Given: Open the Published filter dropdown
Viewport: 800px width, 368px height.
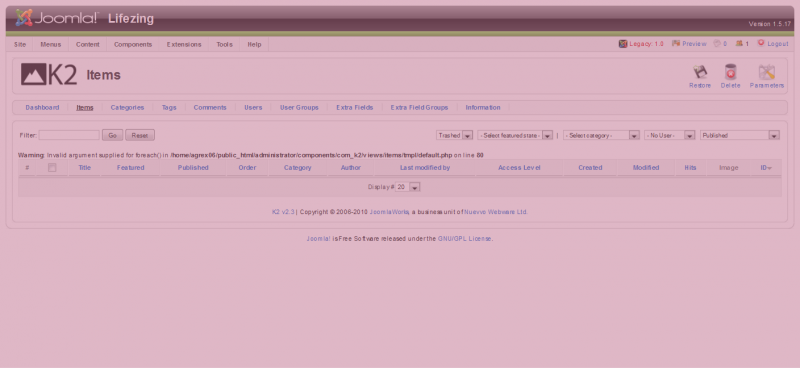Looking at the screenshot, I should [x=740, y=135].
